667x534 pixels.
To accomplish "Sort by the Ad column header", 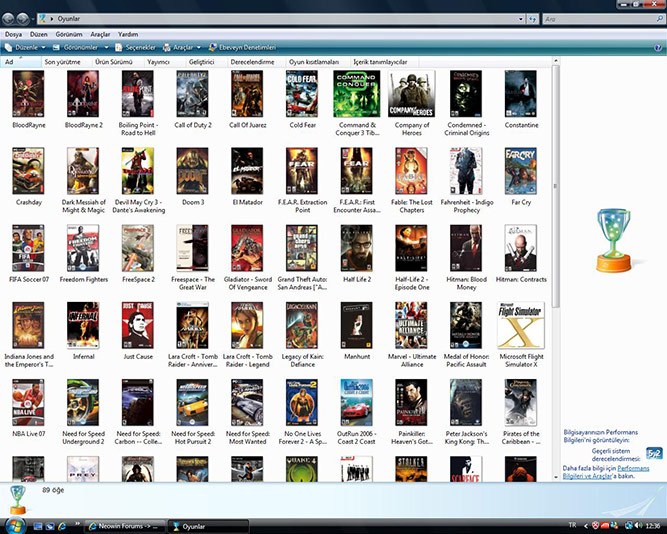I will (x=20, y=62).
